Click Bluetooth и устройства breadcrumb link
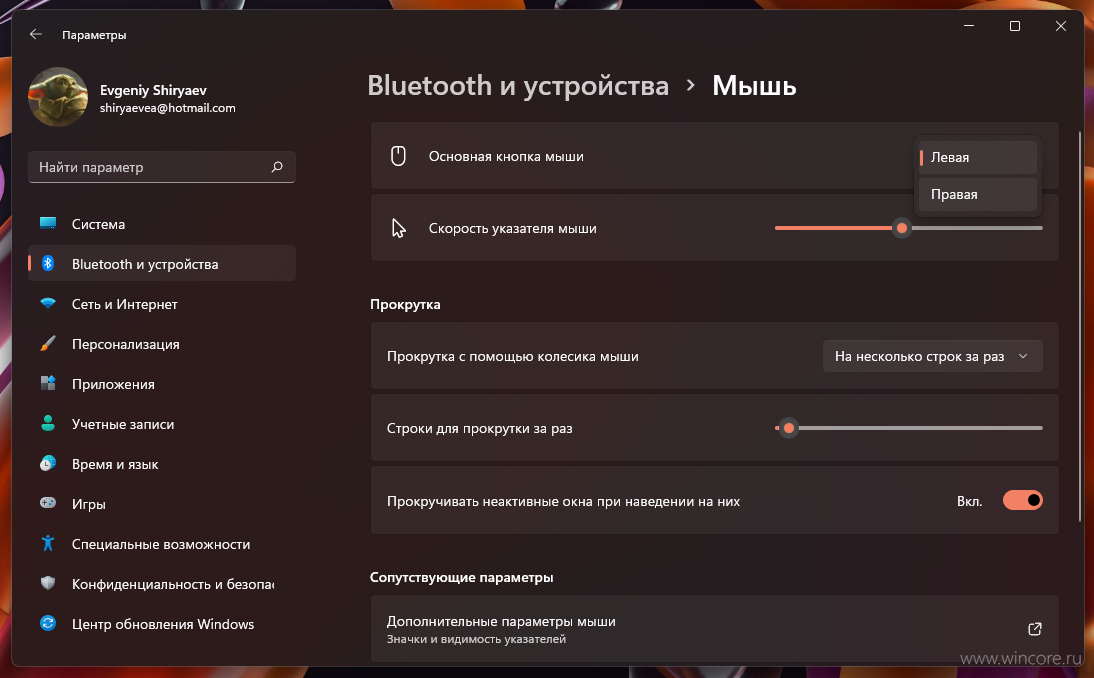The image size is (1094, 678). click(518, 86)
